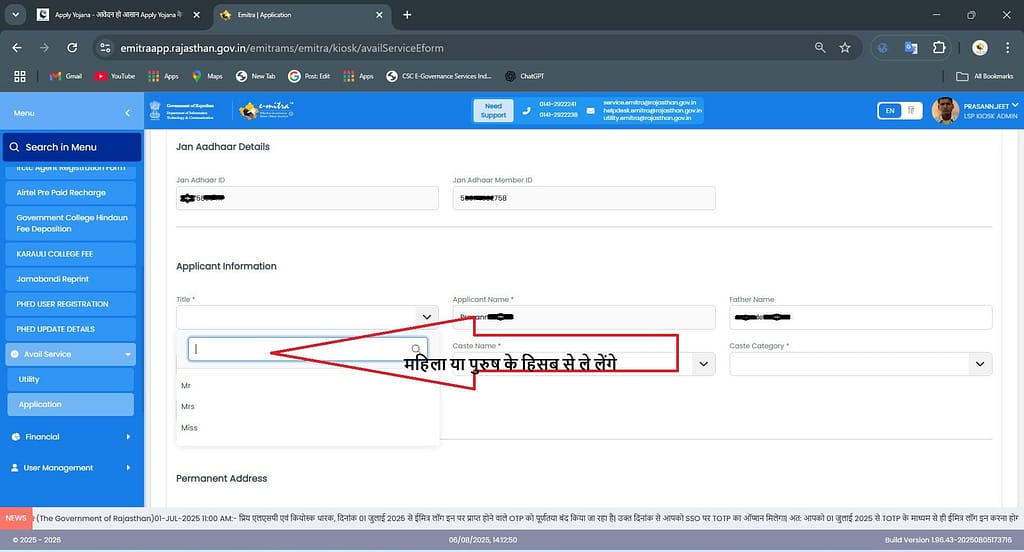Viewport: 1024px width, 552px height.
Task: Open the Chrome three-dot menu
Action: coord(1007,48)
